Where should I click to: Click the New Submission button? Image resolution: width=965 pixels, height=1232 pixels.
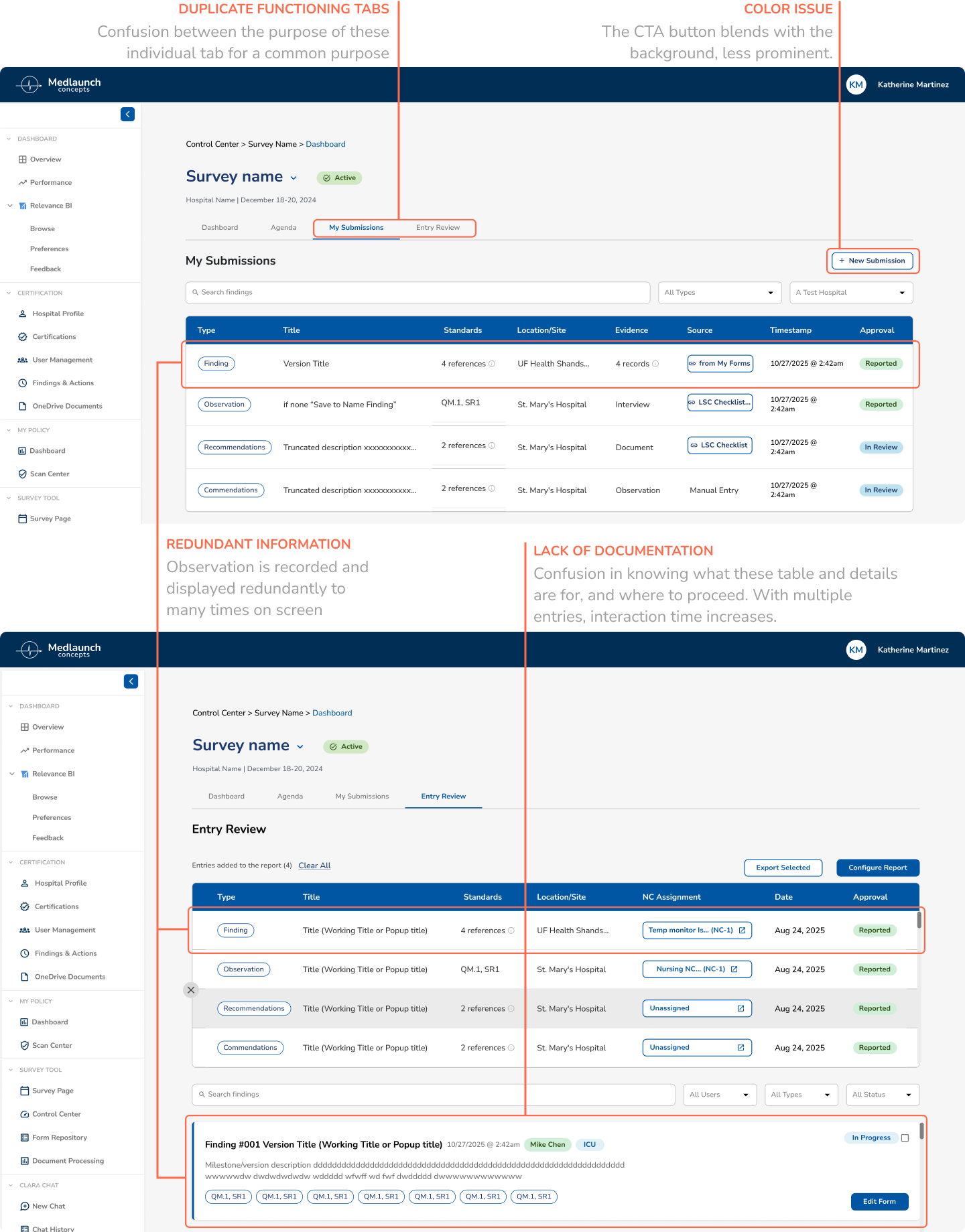pos(872,261)
